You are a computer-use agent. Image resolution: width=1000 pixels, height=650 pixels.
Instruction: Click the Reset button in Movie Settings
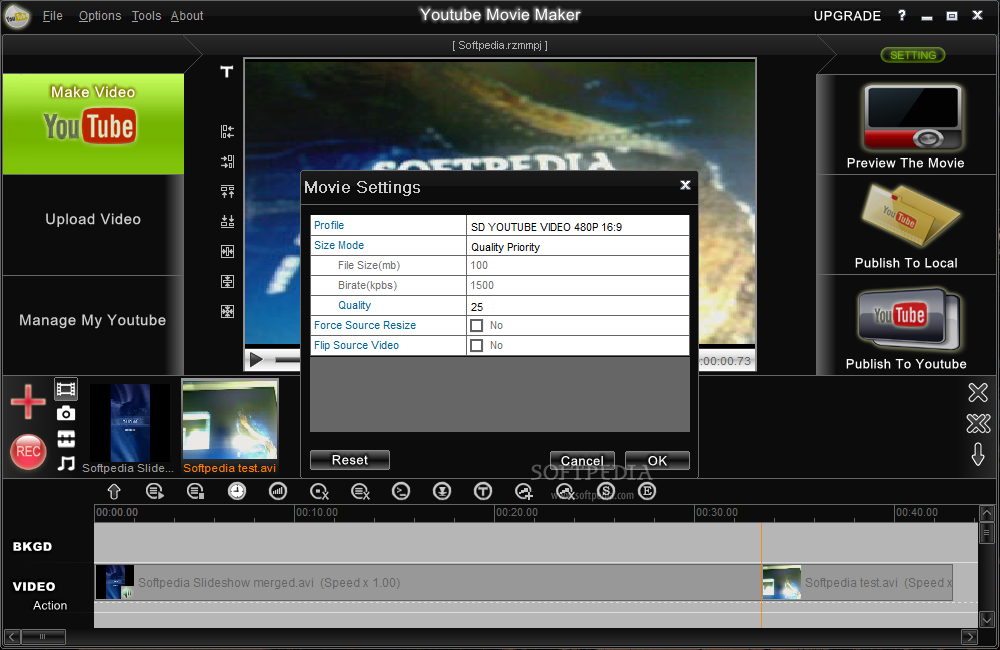[349, 460]
